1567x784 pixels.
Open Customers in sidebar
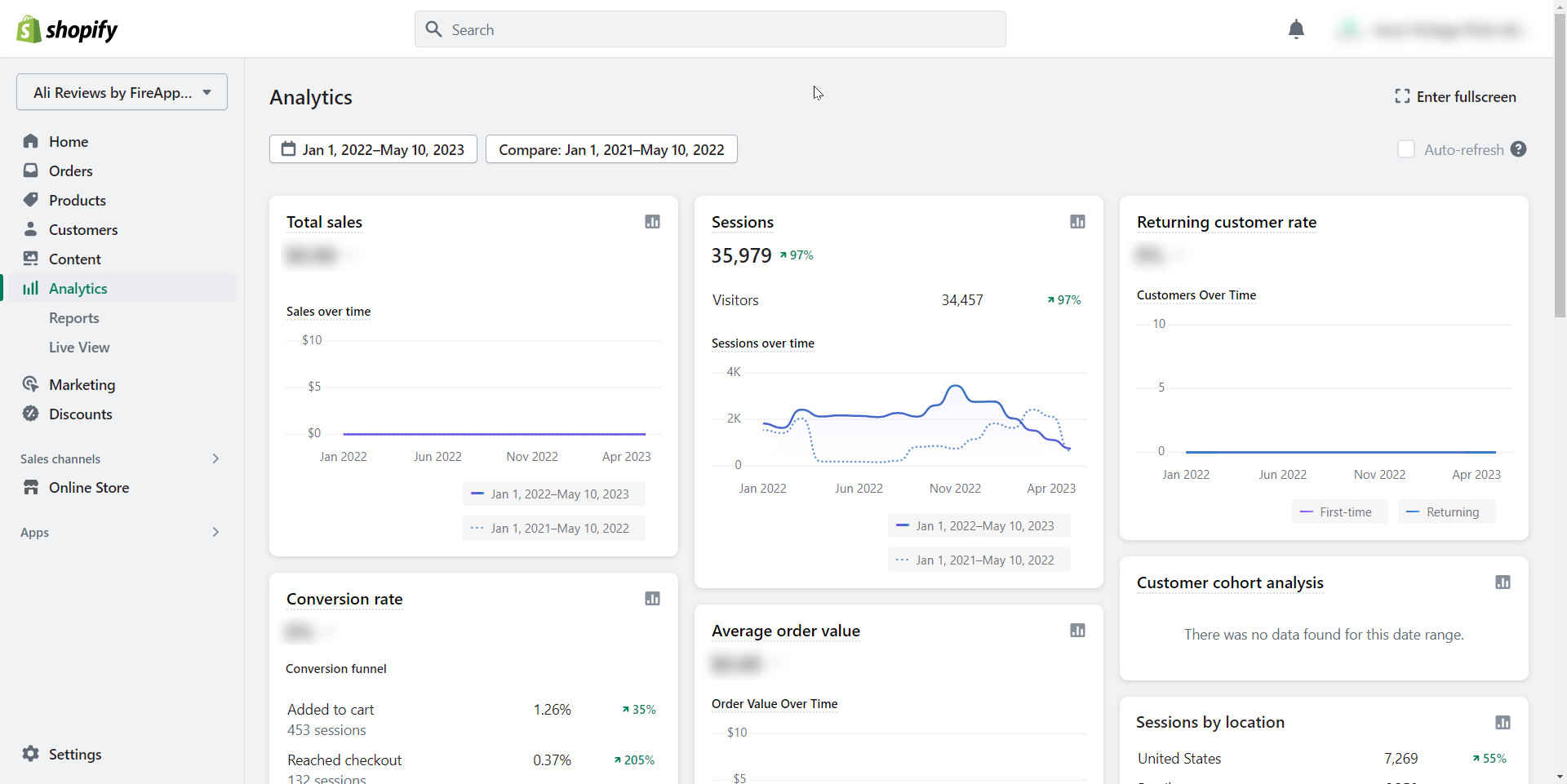83,229
